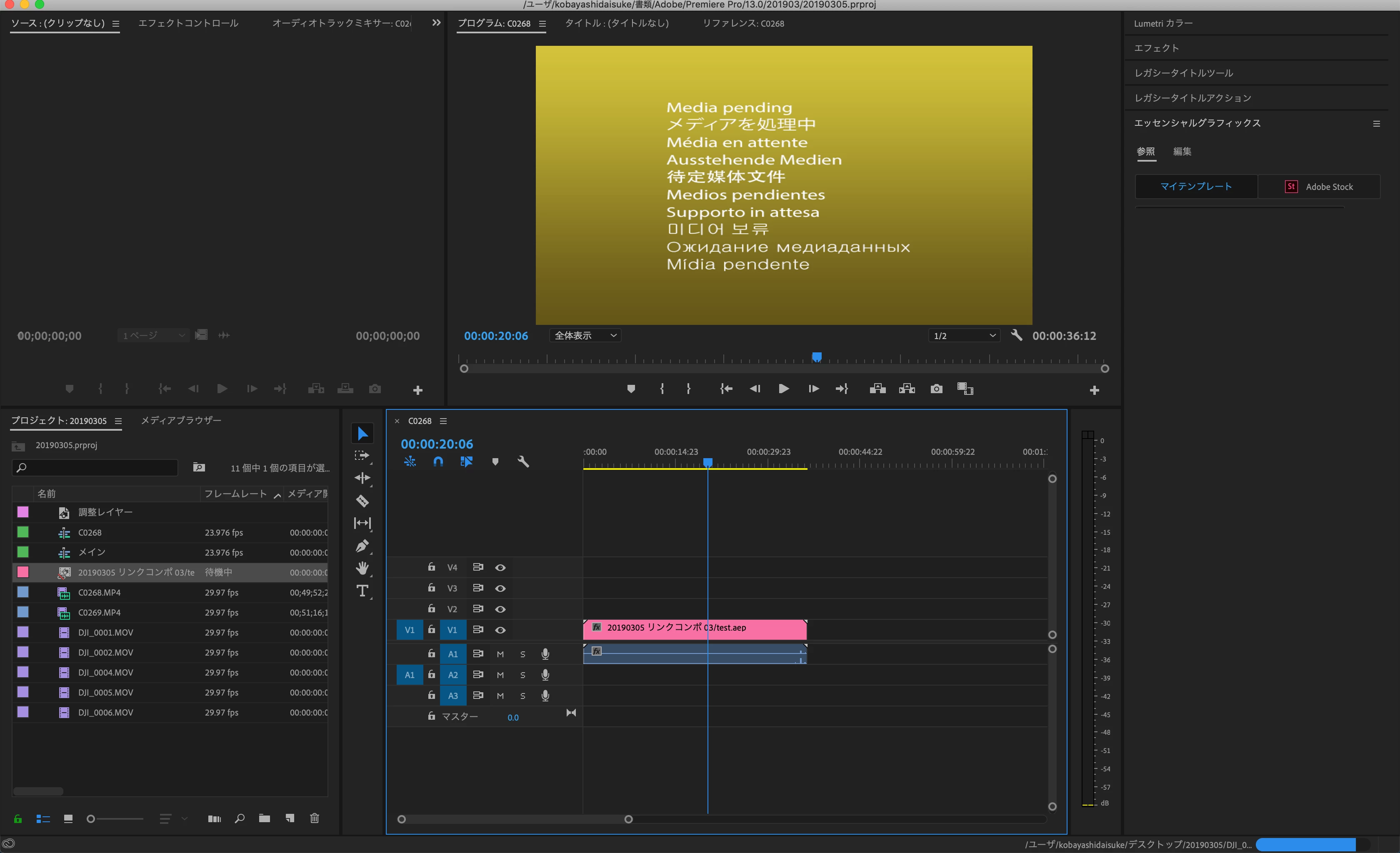Add marker in program monitor
The image size is (1400, 853).
(x=631, y=389)
